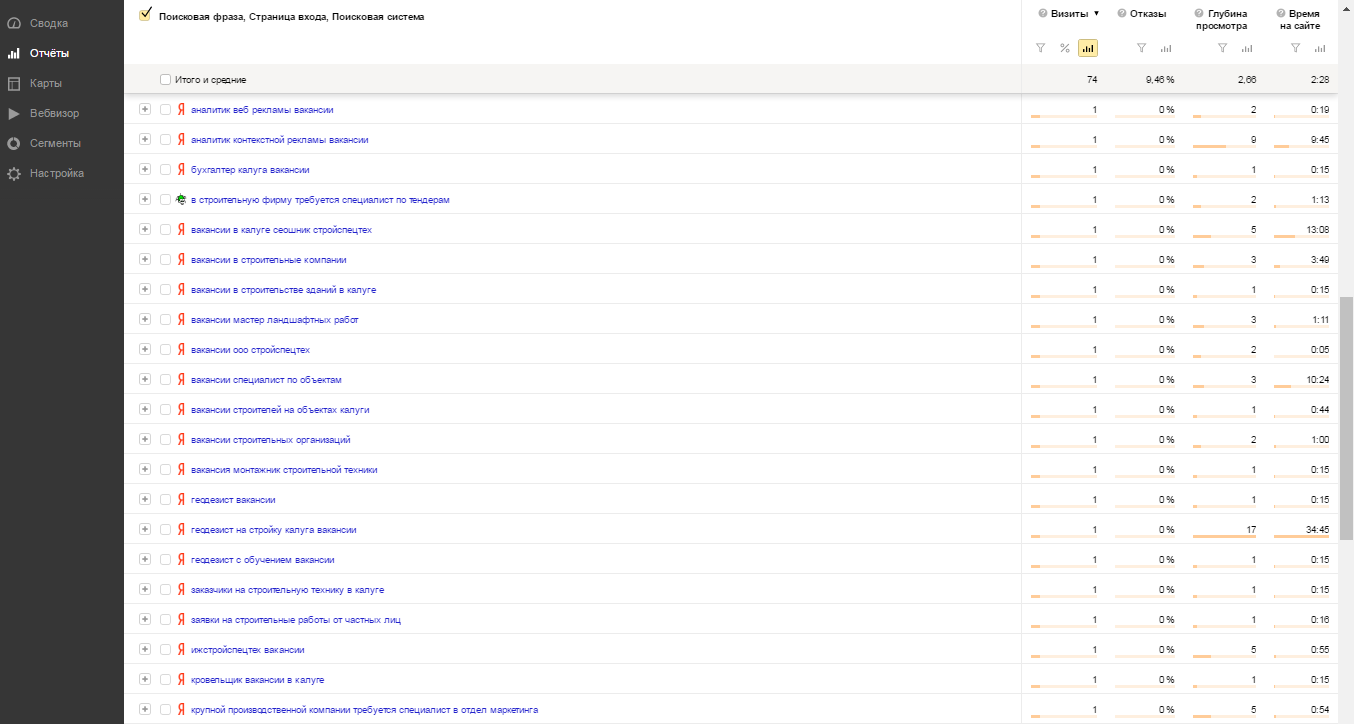Expand the row 'вакансии строителей на объектах калуги'
The width and height of the screenshot is (1354, 724).
(x=145, y=410)
